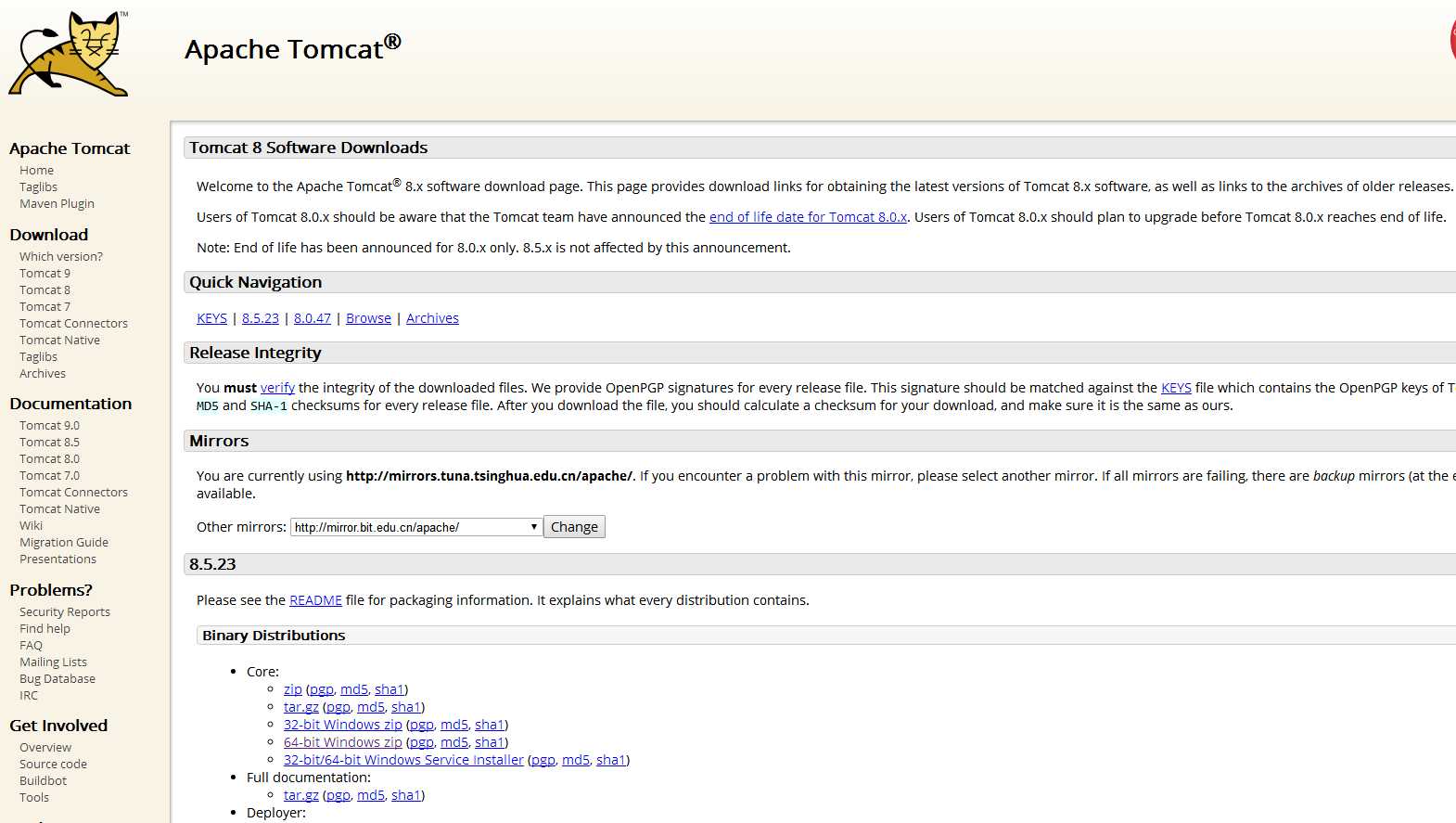
Task: Open Tomcat Connectors under Download
Action: point(73,324)
